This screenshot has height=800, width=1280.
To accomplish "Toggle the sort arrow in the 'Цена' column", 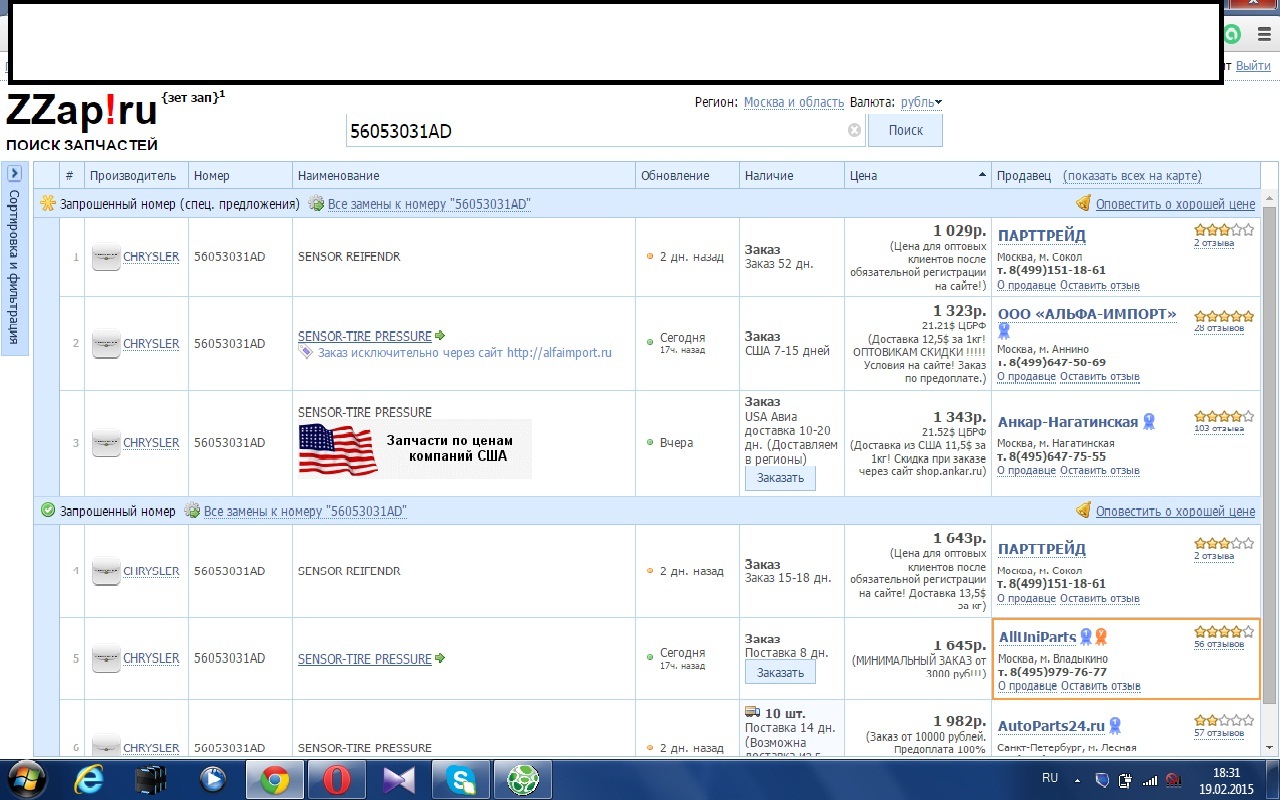I will pyautogui.click(x=981, y=175).
